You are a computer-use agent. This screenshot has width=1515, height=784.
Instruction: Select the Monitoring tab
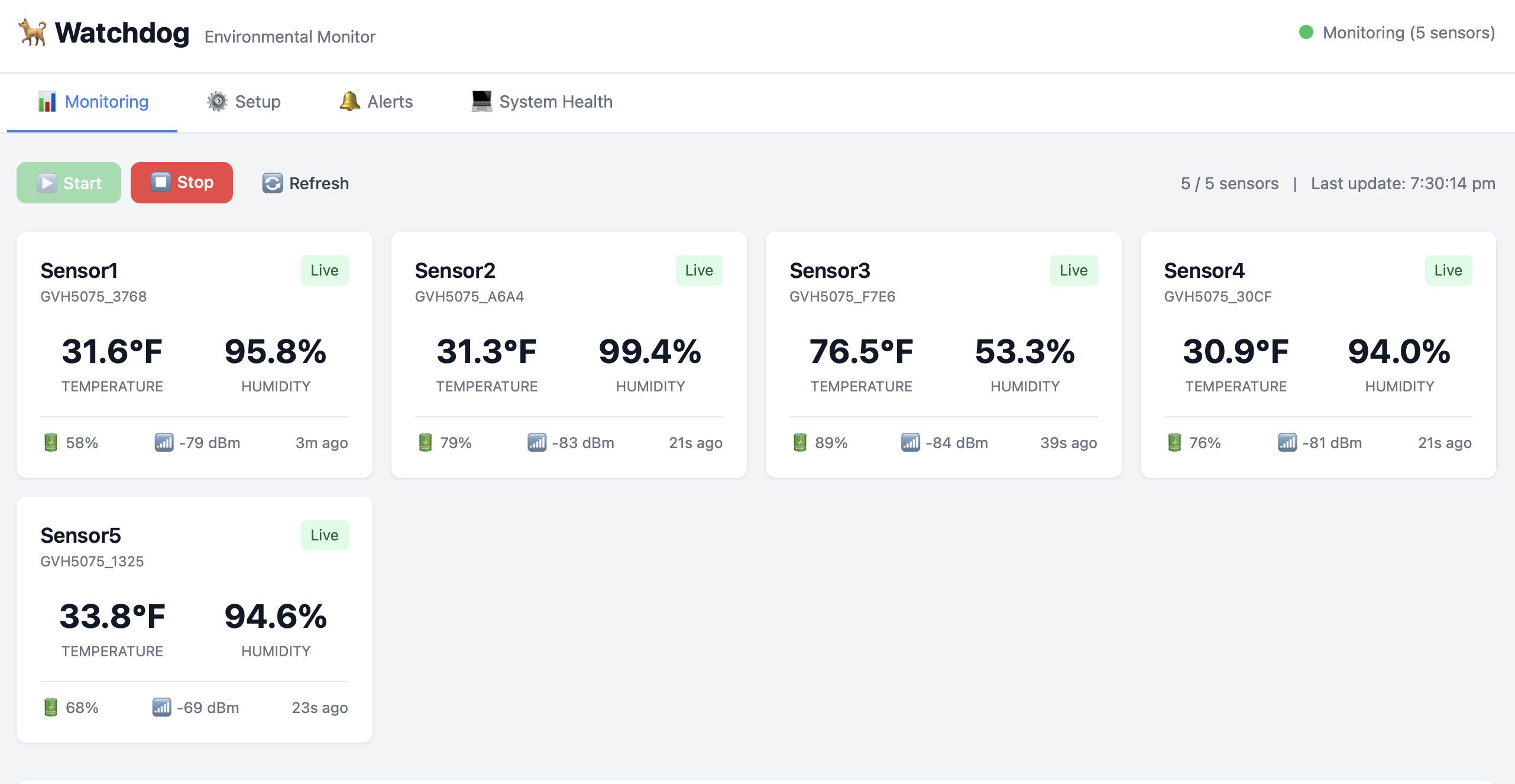point(93,102)
